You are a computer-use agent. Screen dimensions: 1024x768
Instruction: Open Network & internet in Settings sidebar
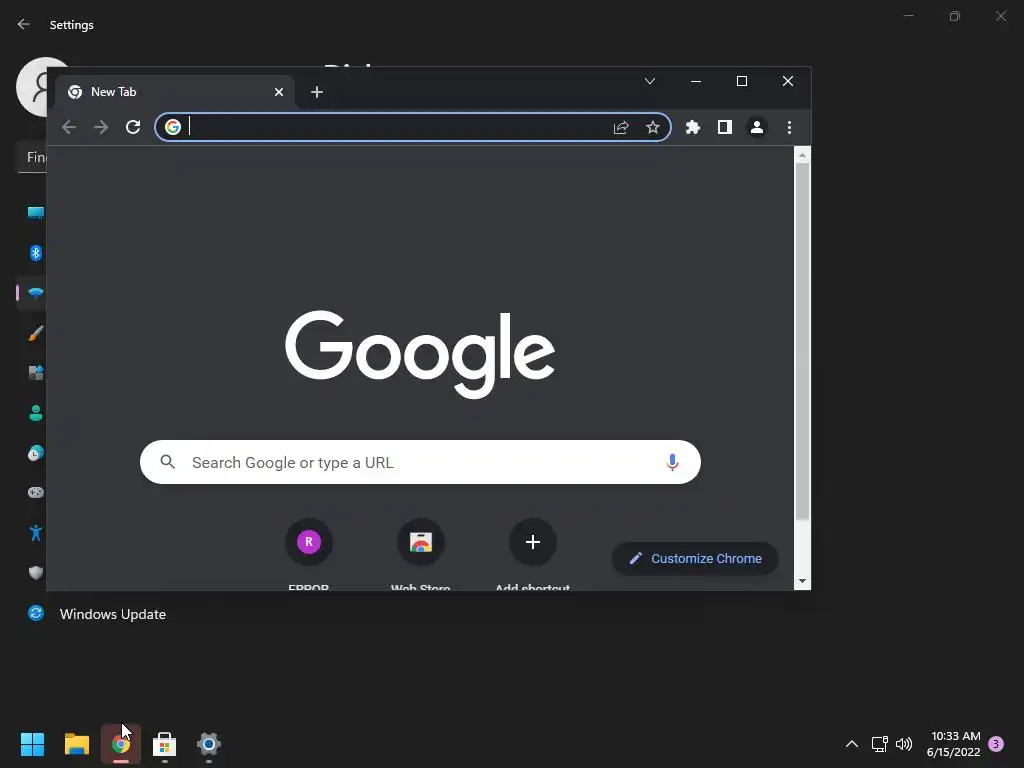36,293
